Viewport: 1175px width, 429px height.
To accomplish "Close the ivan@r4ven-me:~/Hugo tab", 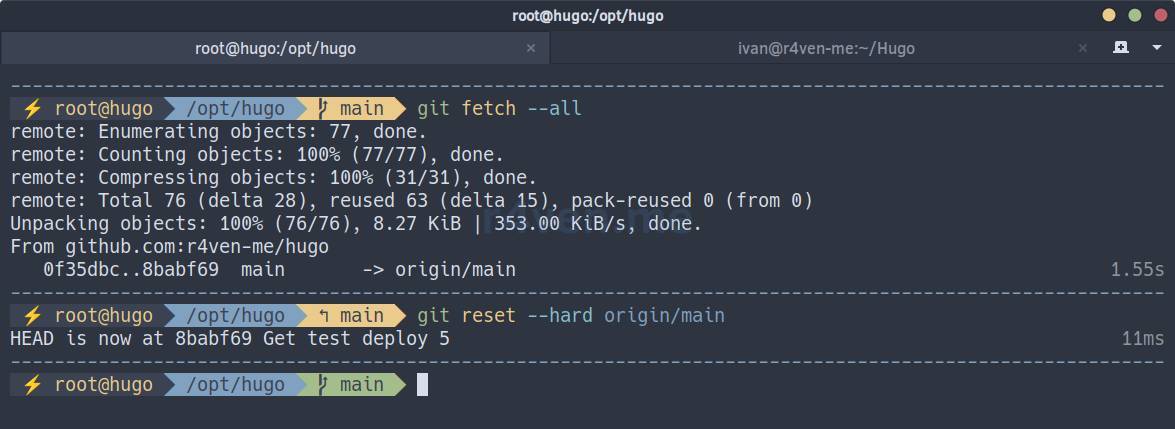I will pyautogui.click(x=1081, y=48).
